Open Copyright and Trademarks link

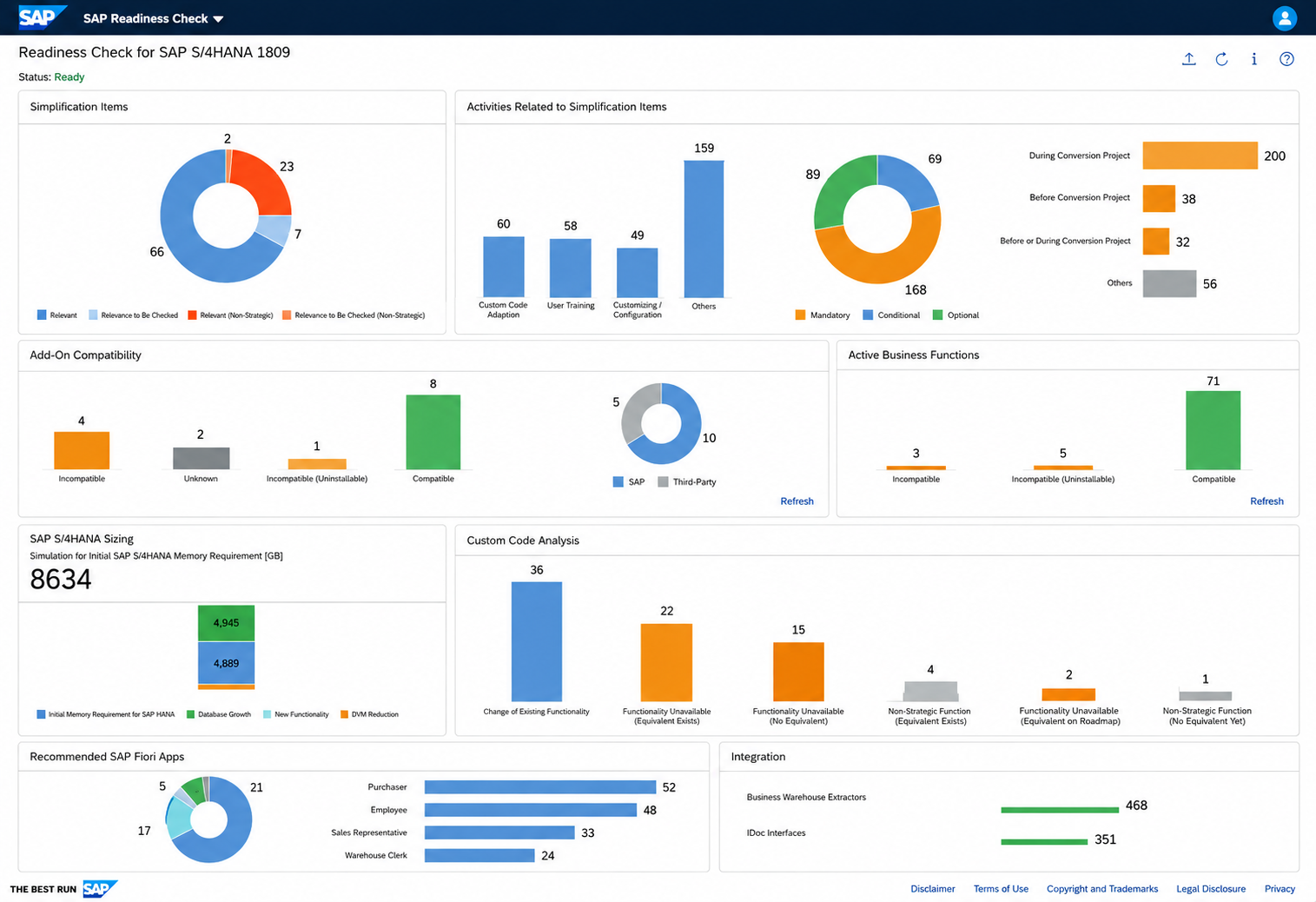(1102, 889)
